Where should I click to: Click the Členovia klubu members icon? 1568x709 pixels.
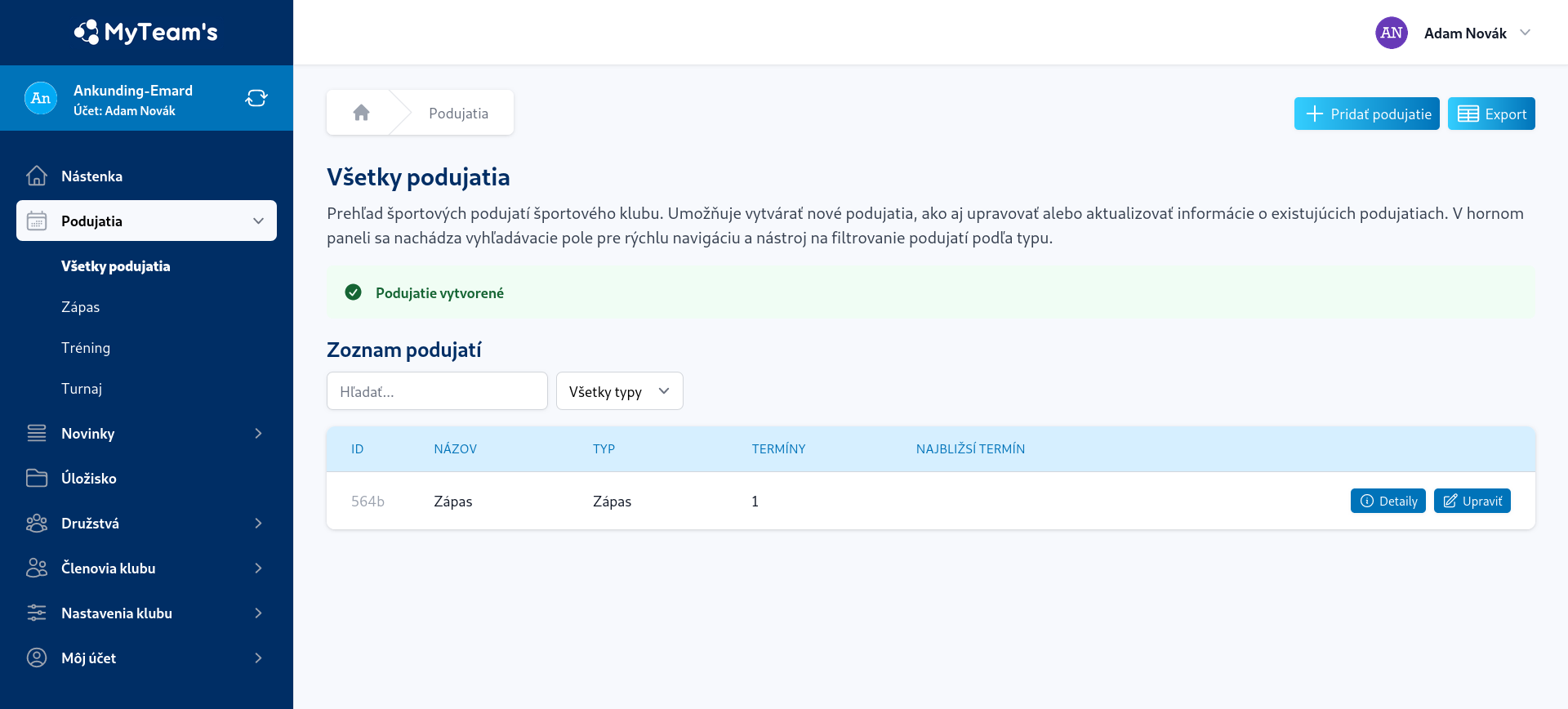[x=37, y=568]
